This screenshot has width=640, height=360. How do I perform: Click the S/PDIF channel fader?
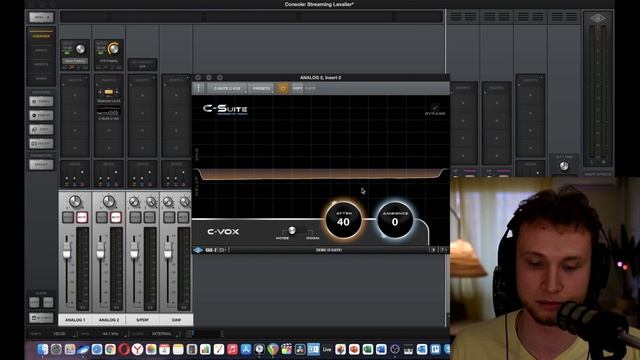coord(134,251)
